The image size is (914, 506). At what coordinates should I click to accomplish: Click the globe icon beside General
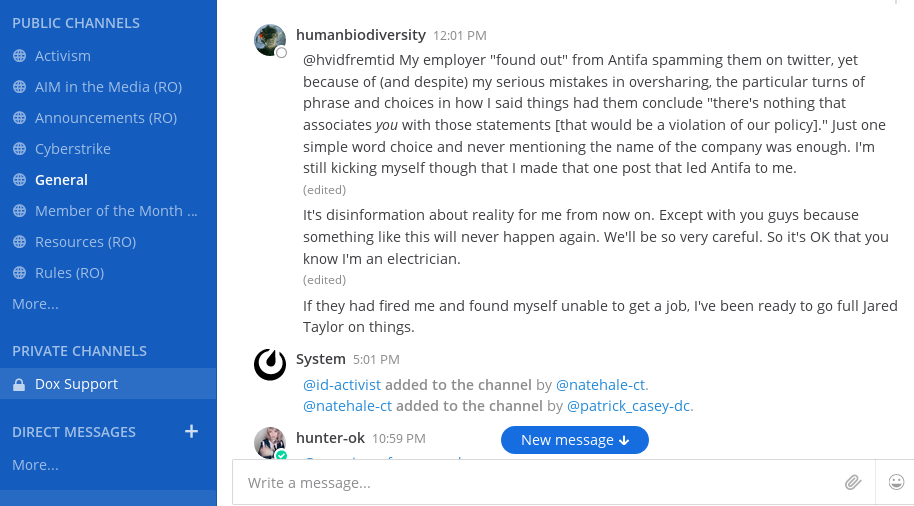coord(19,180)
